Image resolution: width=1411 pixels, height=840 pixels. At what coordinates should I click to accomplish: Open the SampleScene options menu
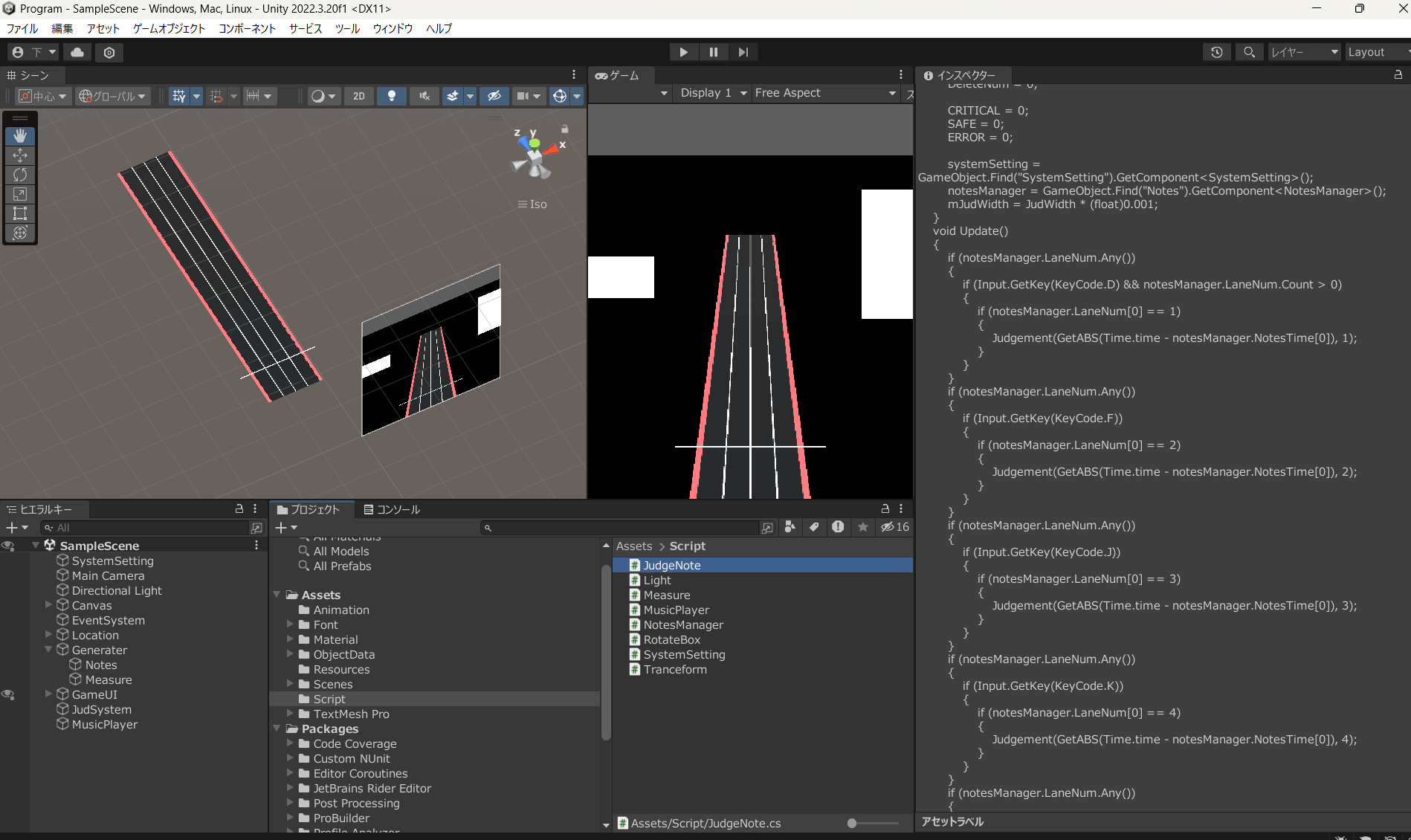[x=256, y=546]
